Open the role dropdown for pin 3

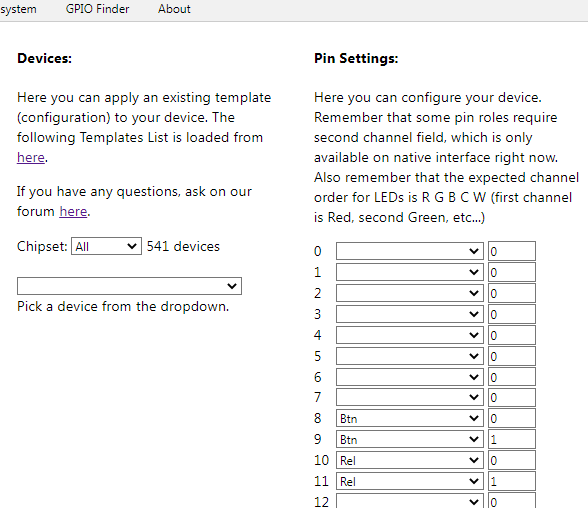[410, 314]
